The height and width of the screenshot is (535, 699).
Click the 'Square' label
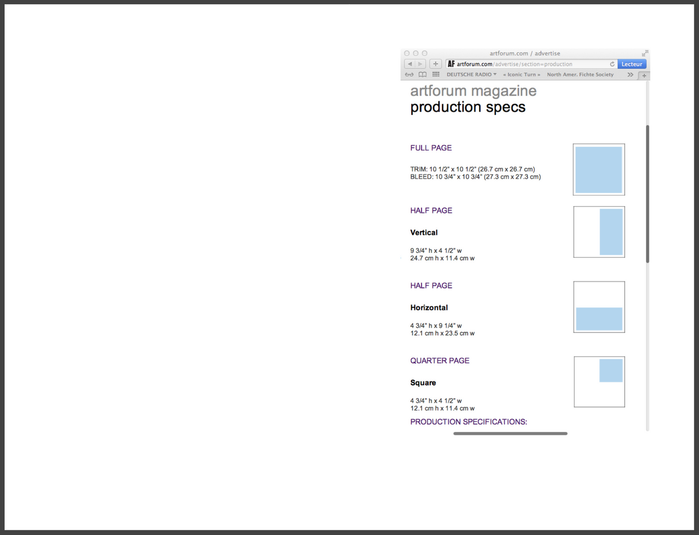pyautogui.click(x=423, y=383)
